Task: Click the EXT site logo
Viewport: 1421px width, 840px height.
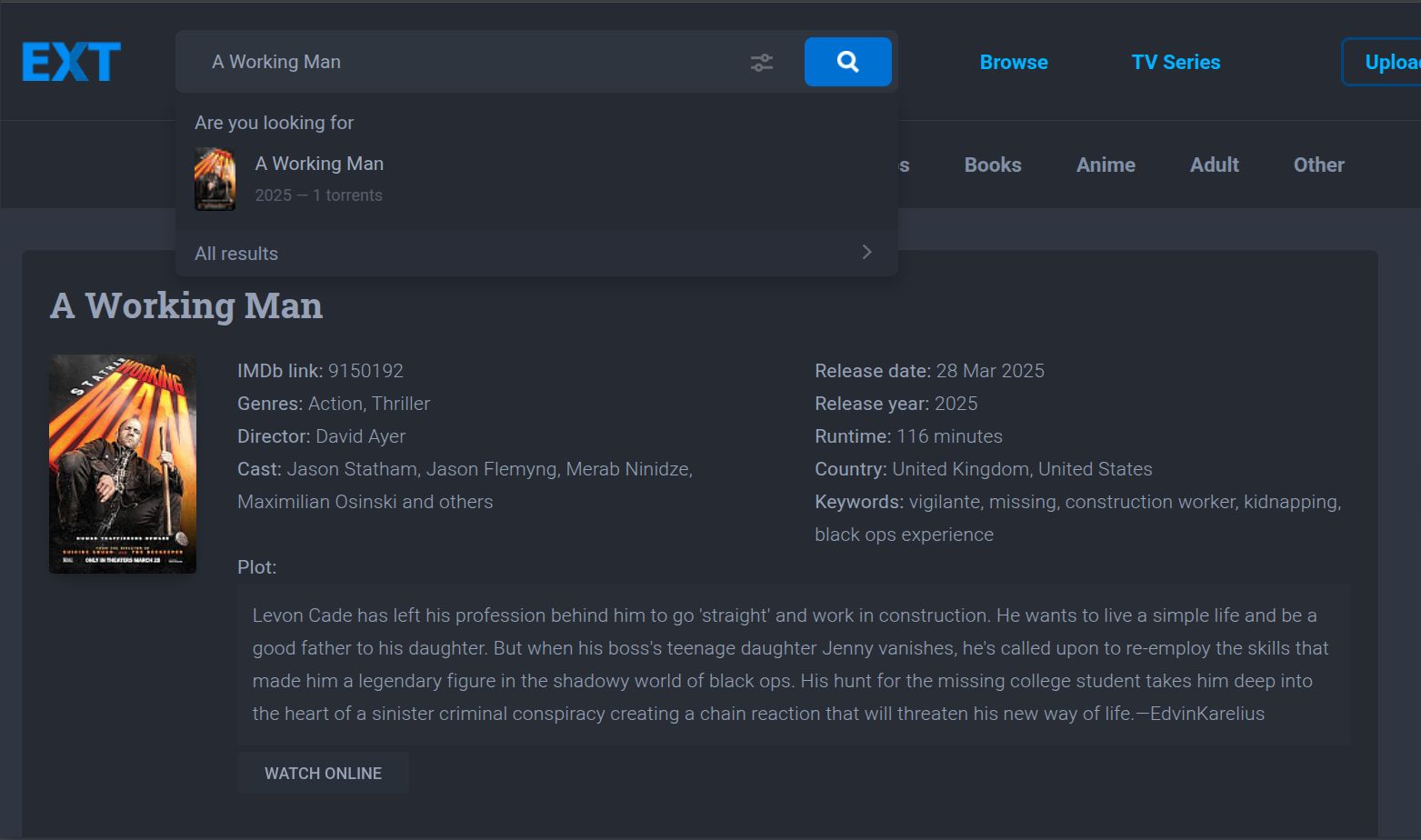Action: 71,62
